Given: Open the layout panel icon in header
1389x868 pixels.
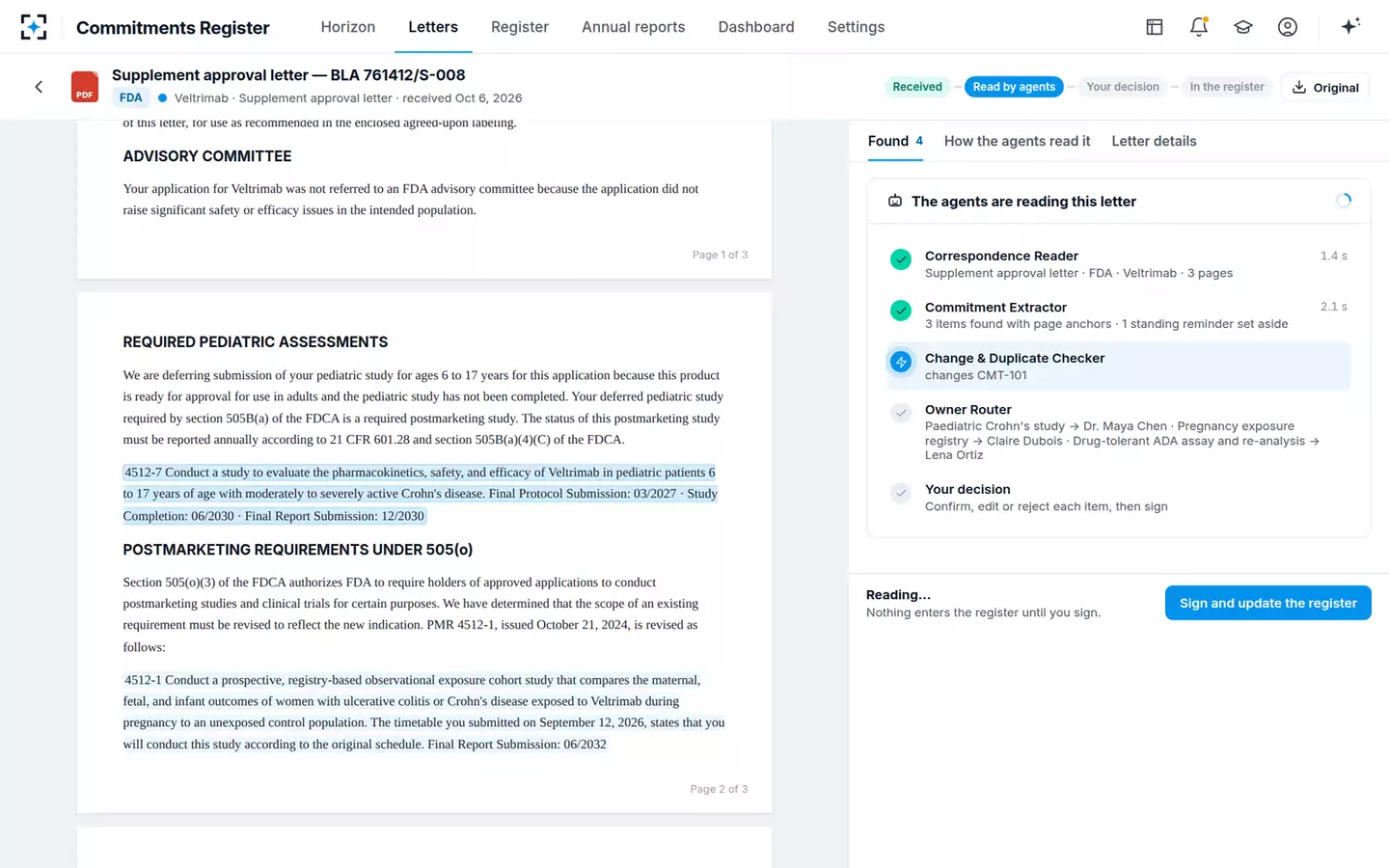Looking at the screenshot, I should tap(1154, 27).
